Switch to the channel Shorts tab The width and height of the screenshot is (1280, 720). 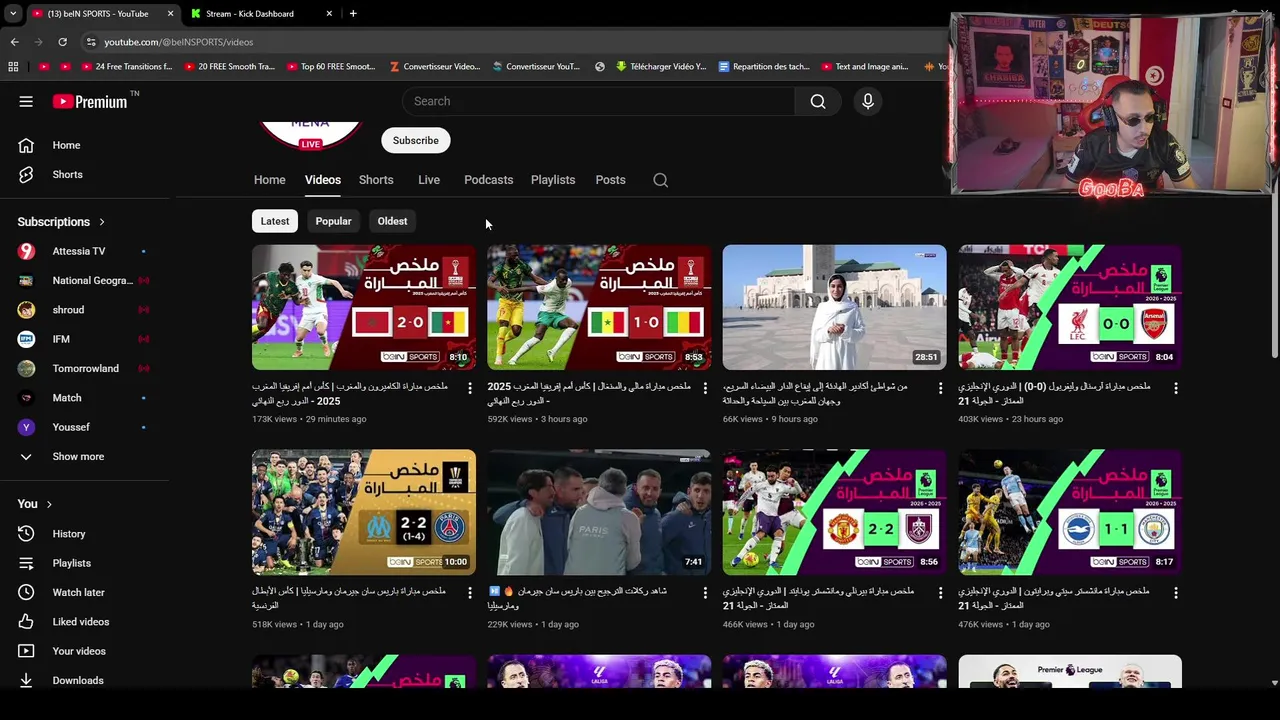[376, 180]
